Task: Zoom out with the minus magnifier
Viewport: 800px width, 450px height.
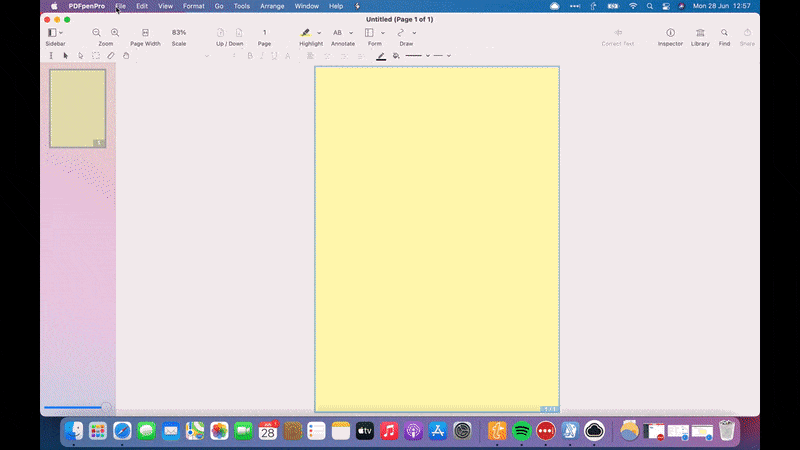Action: coord(96,33)
